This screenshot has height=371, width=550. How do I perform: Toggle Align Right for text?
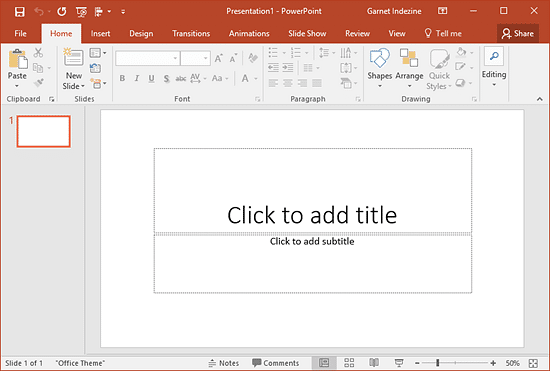302,83
